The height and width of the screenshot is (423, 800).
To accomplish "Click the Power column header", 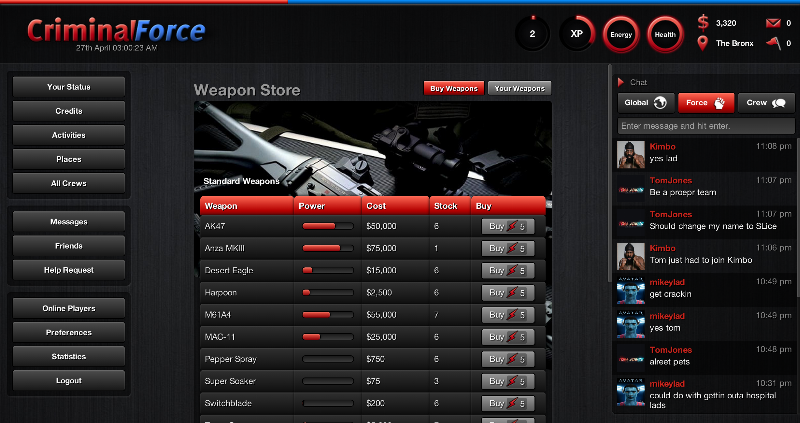I will coord(328,206).
